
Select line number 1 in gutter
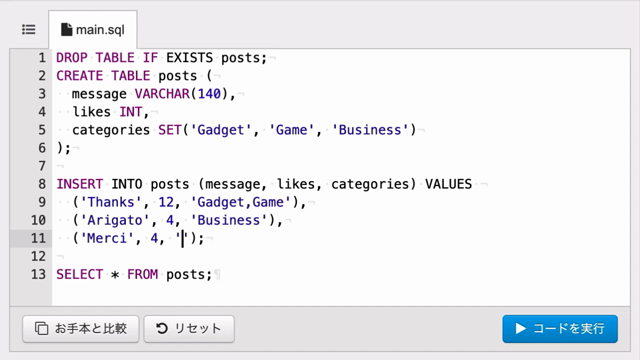pyautogui.click(x=42, y=58)
